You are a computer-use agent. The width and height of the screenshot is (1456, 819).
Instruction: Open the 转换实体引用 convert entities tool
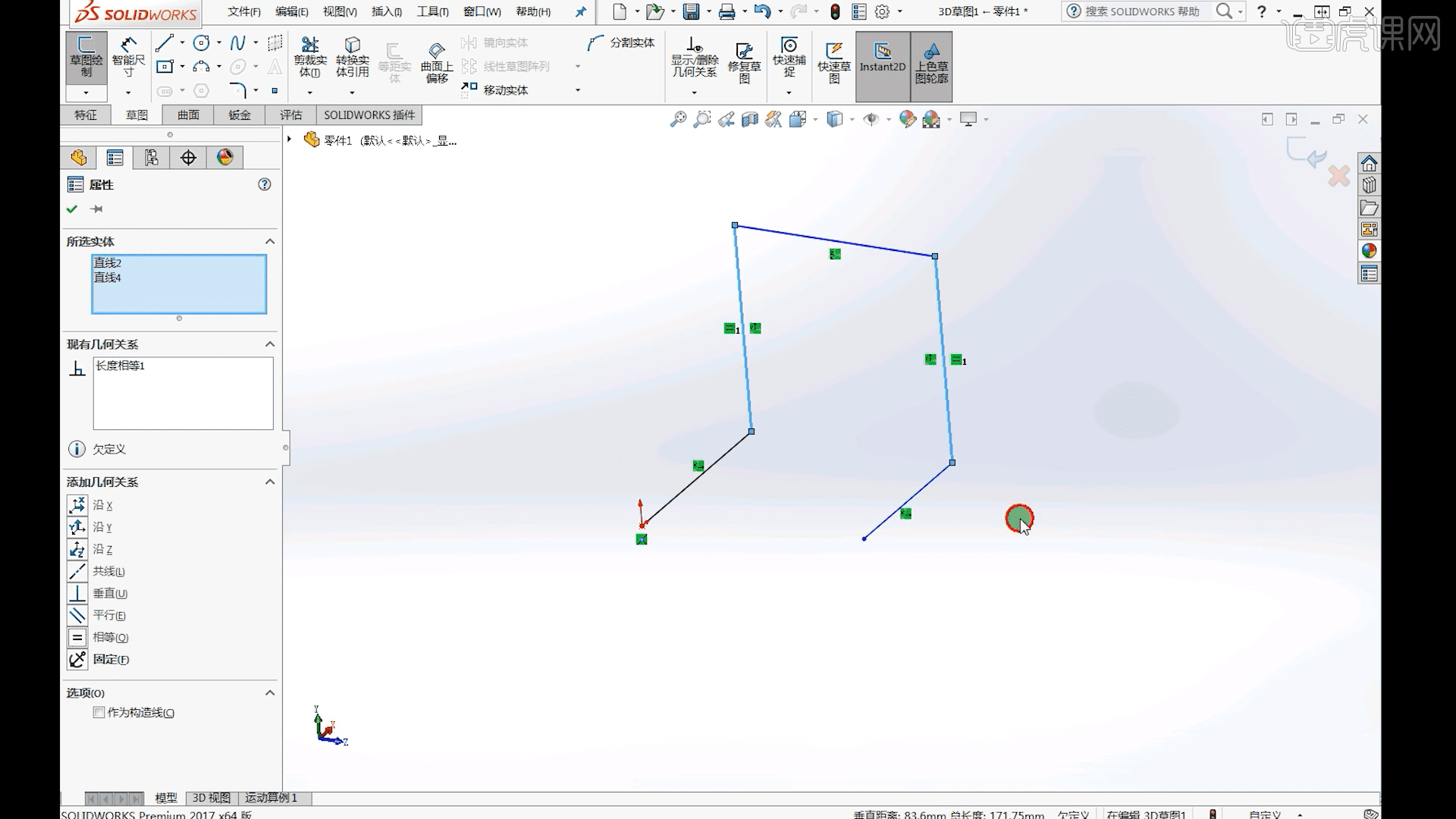351,57
